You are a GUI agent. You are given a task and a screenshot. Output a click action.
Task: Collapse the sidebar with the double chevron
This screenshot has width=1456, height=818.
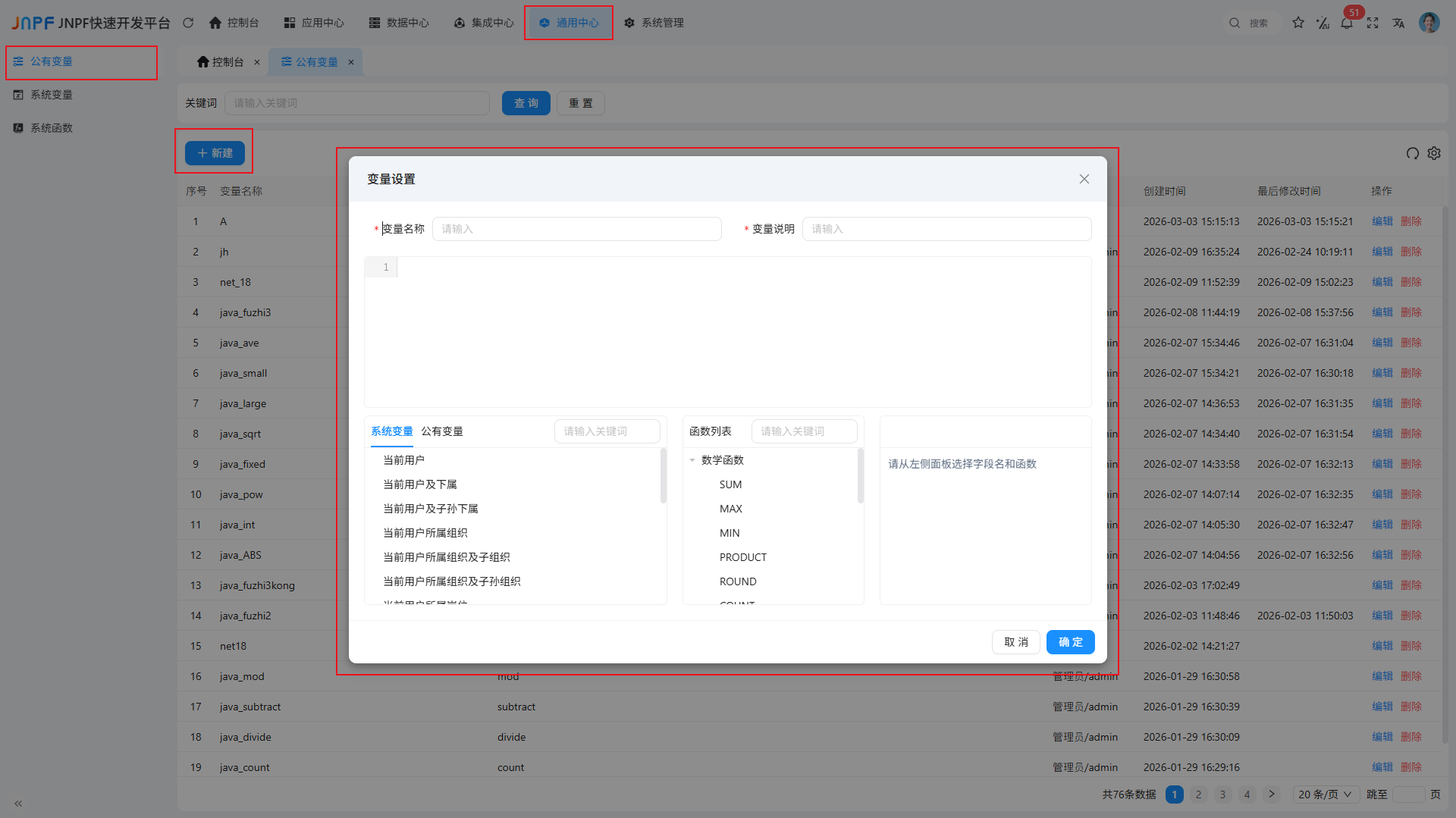(x=17, y=803)
